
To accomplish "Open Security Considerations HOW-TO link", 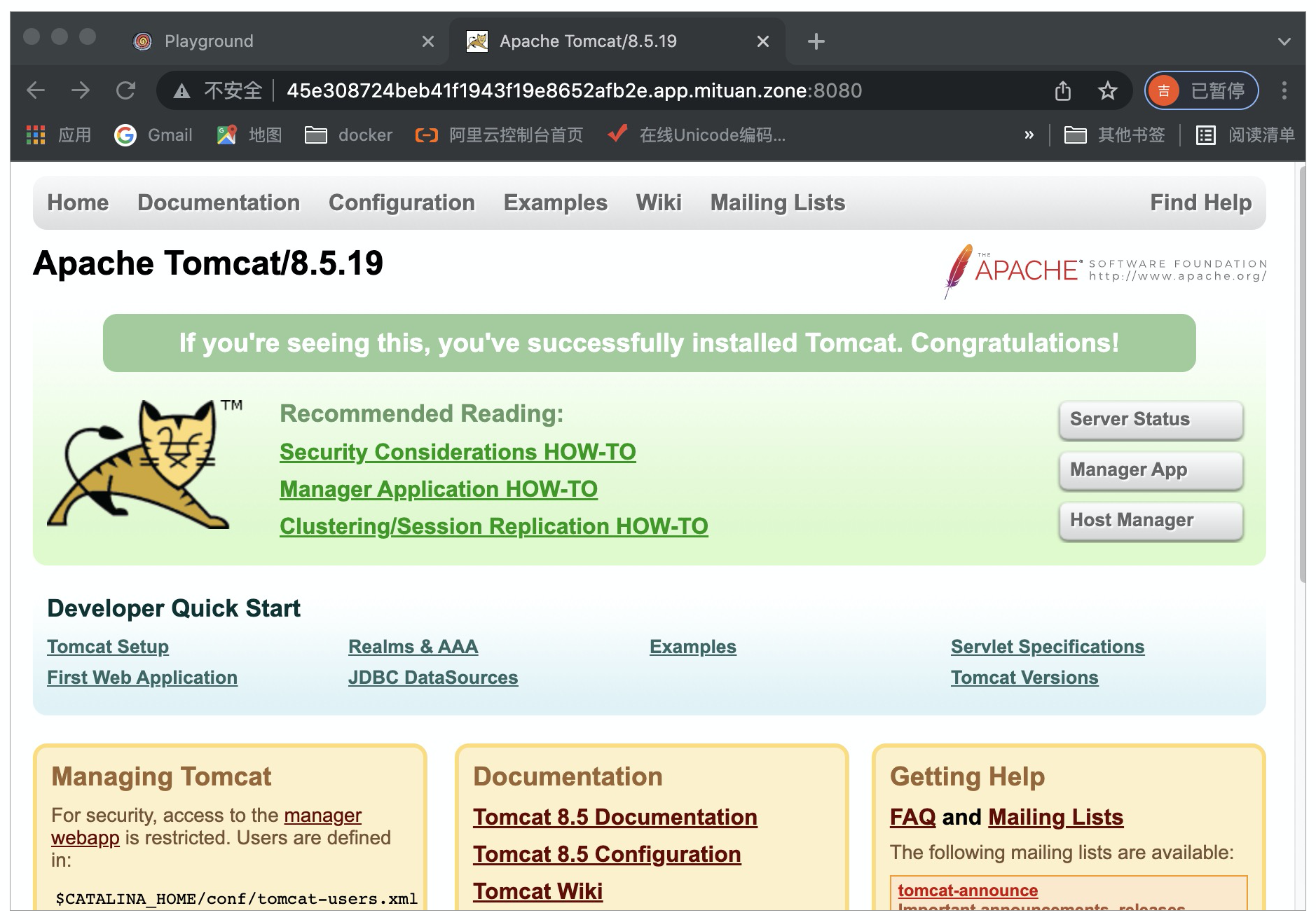I will pos(458,452).
